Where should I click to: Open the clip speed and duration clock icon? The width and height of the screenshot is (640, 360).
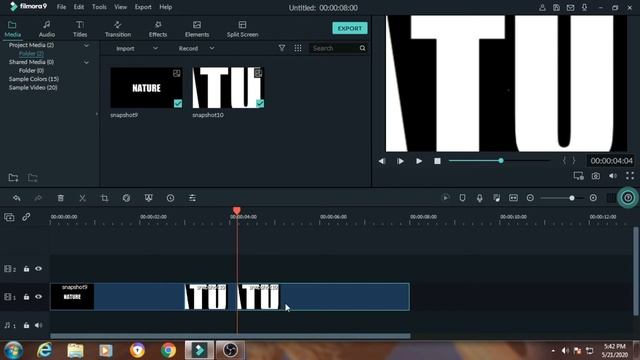click(x=170, y=198)
